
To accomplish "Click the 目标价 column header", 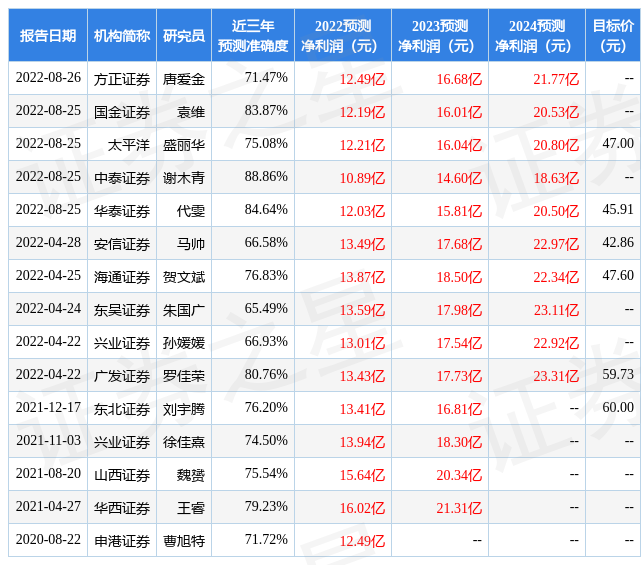I will click(613, 36).
